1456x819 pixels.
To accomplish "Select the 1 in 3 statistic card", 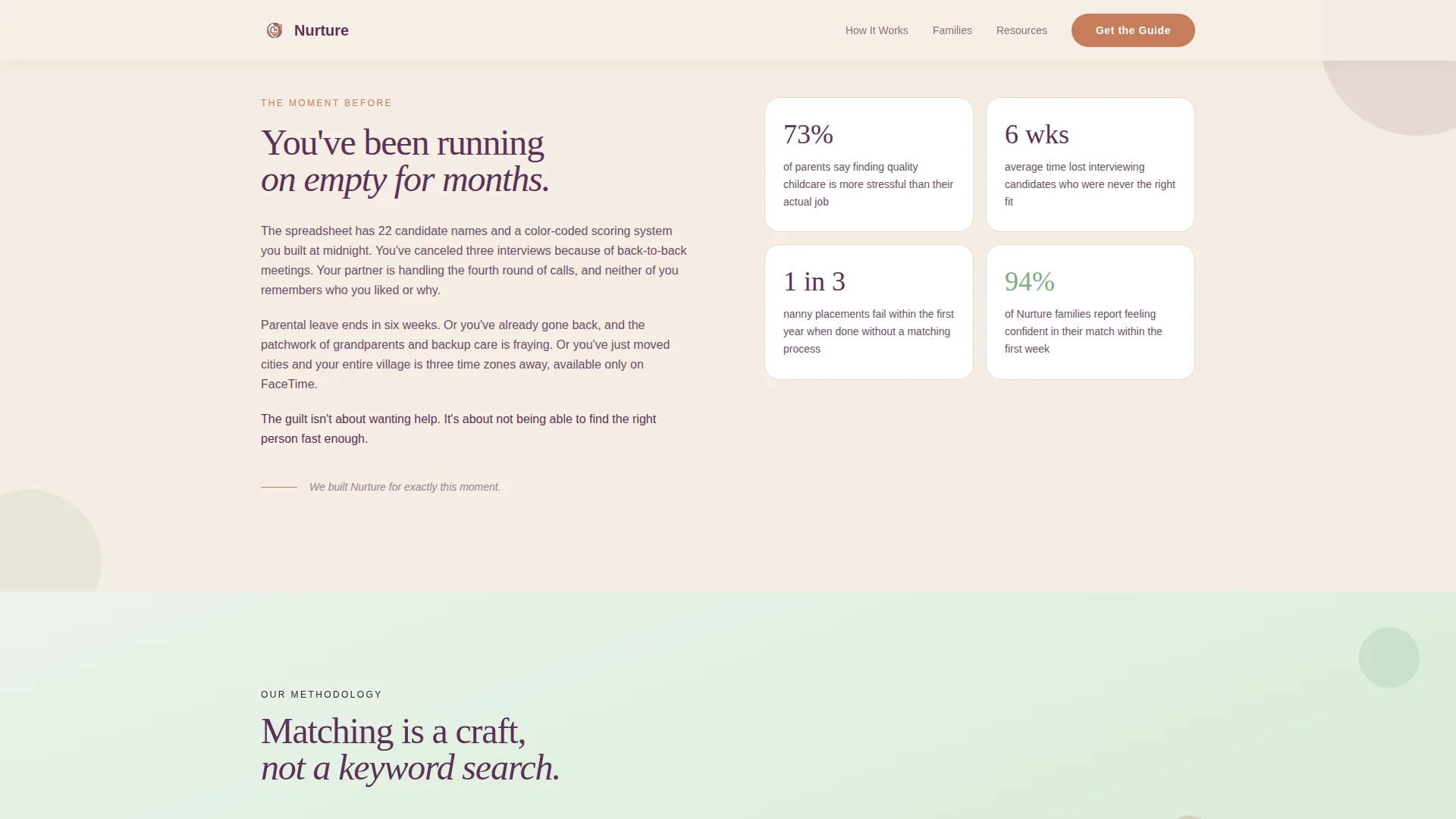I will click(869, 312).
